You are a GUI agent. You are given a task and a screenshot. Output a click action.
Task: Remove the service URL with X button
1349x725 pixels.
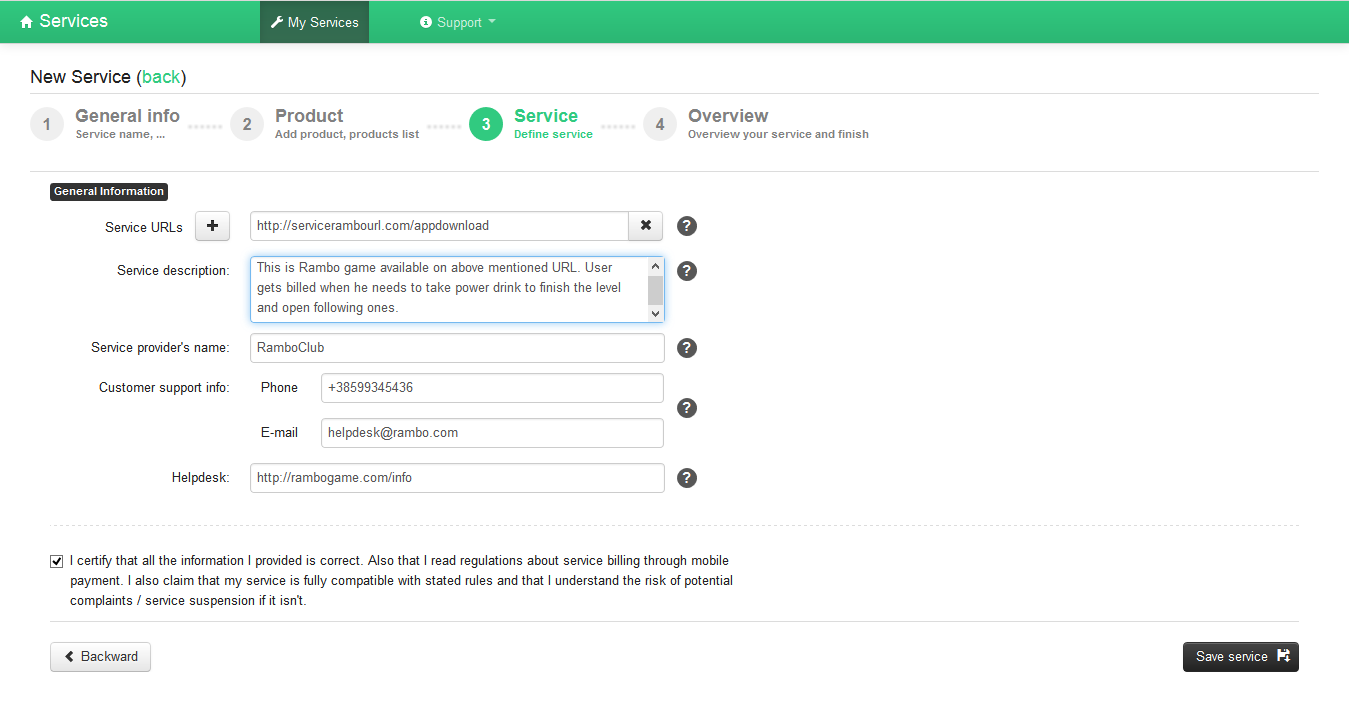(645, 226)
